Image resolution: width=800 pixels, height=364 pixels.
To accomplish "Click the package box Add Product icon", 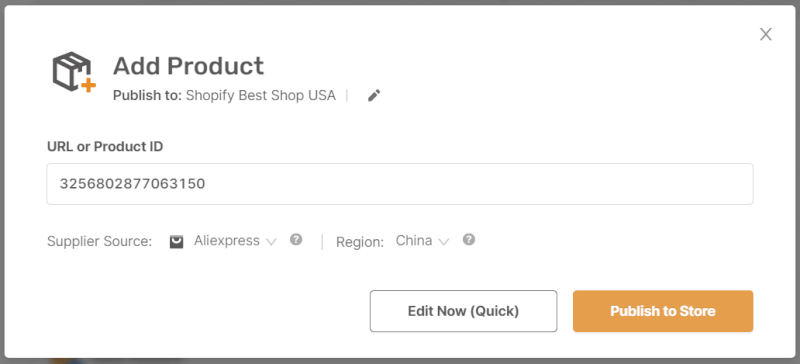I will (74, 72).
